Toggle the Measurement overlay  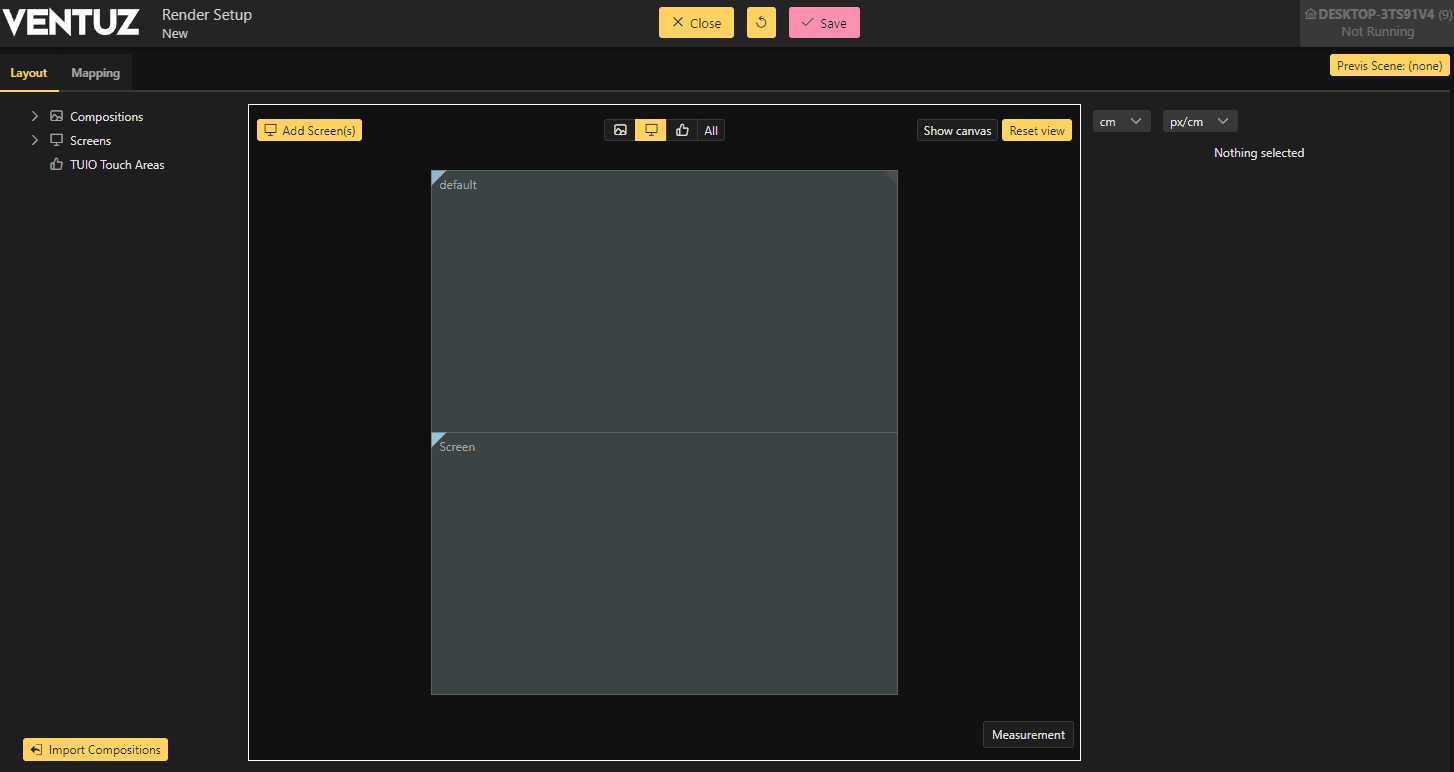[1028, 735]
